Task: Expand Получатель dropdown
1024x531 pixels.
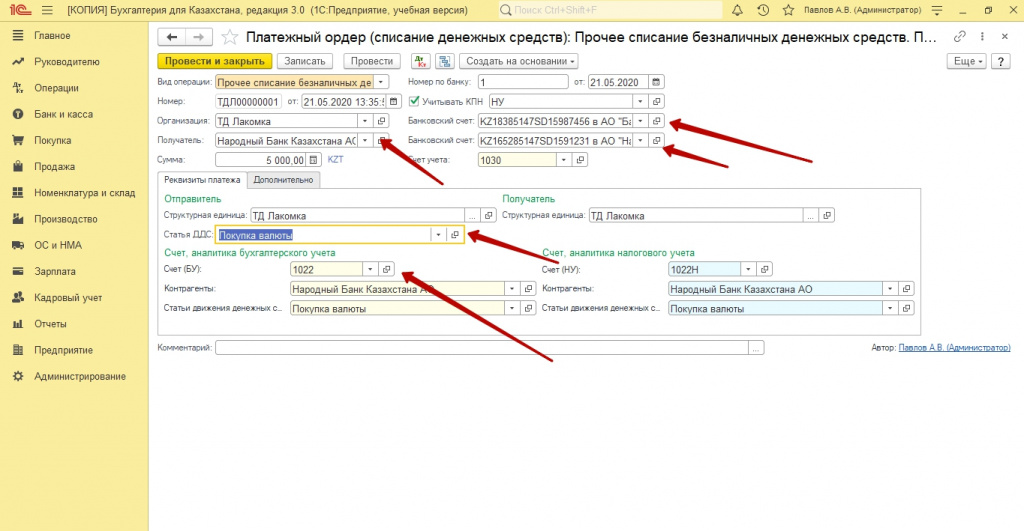Action: coord(365,141)
